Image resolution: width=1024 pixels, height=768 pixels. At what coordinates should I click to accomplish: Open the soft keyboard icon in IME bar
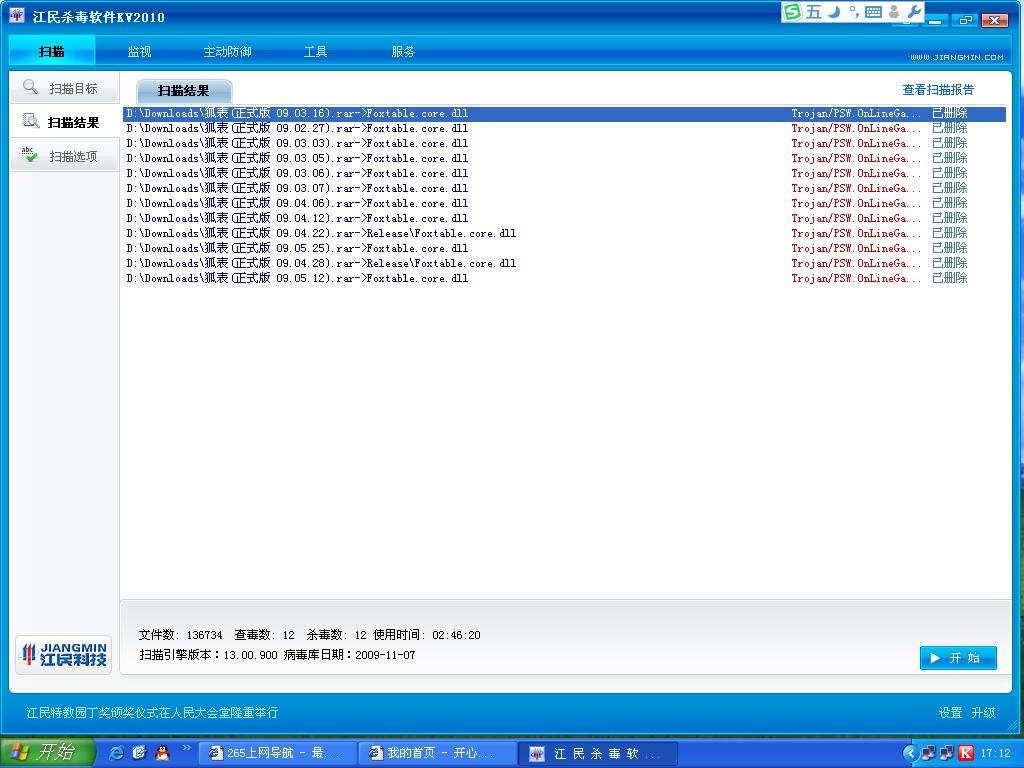pyautogui.click(x=873, y=12)
